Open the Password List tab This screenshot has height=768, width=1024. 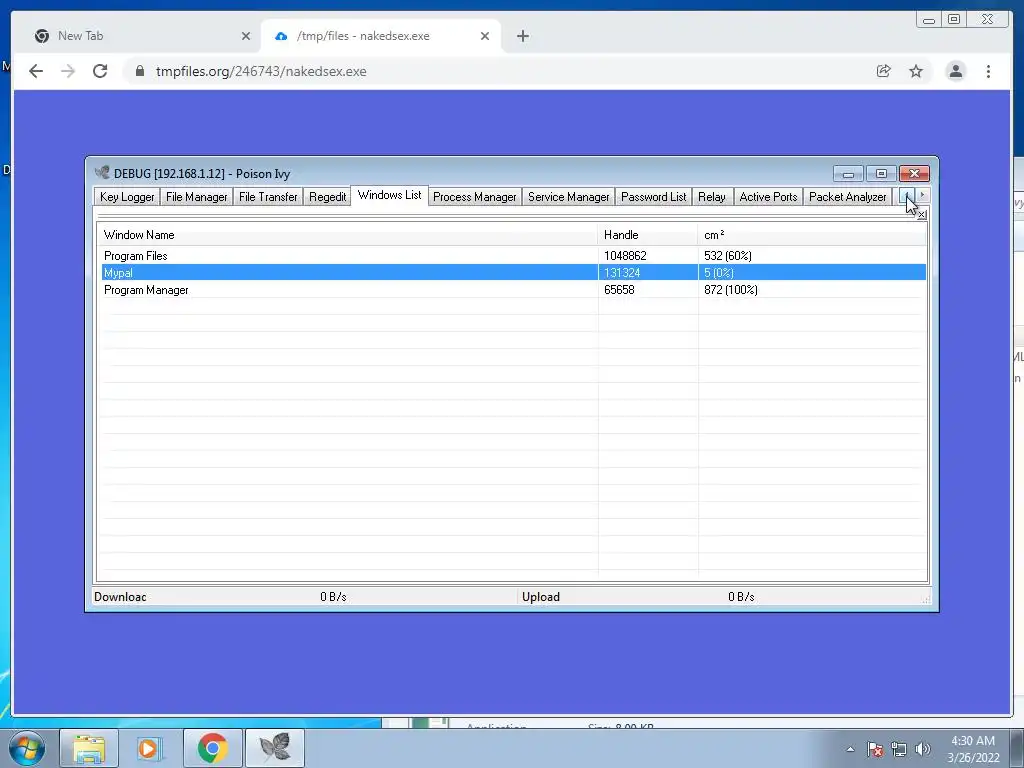[654, 197]
